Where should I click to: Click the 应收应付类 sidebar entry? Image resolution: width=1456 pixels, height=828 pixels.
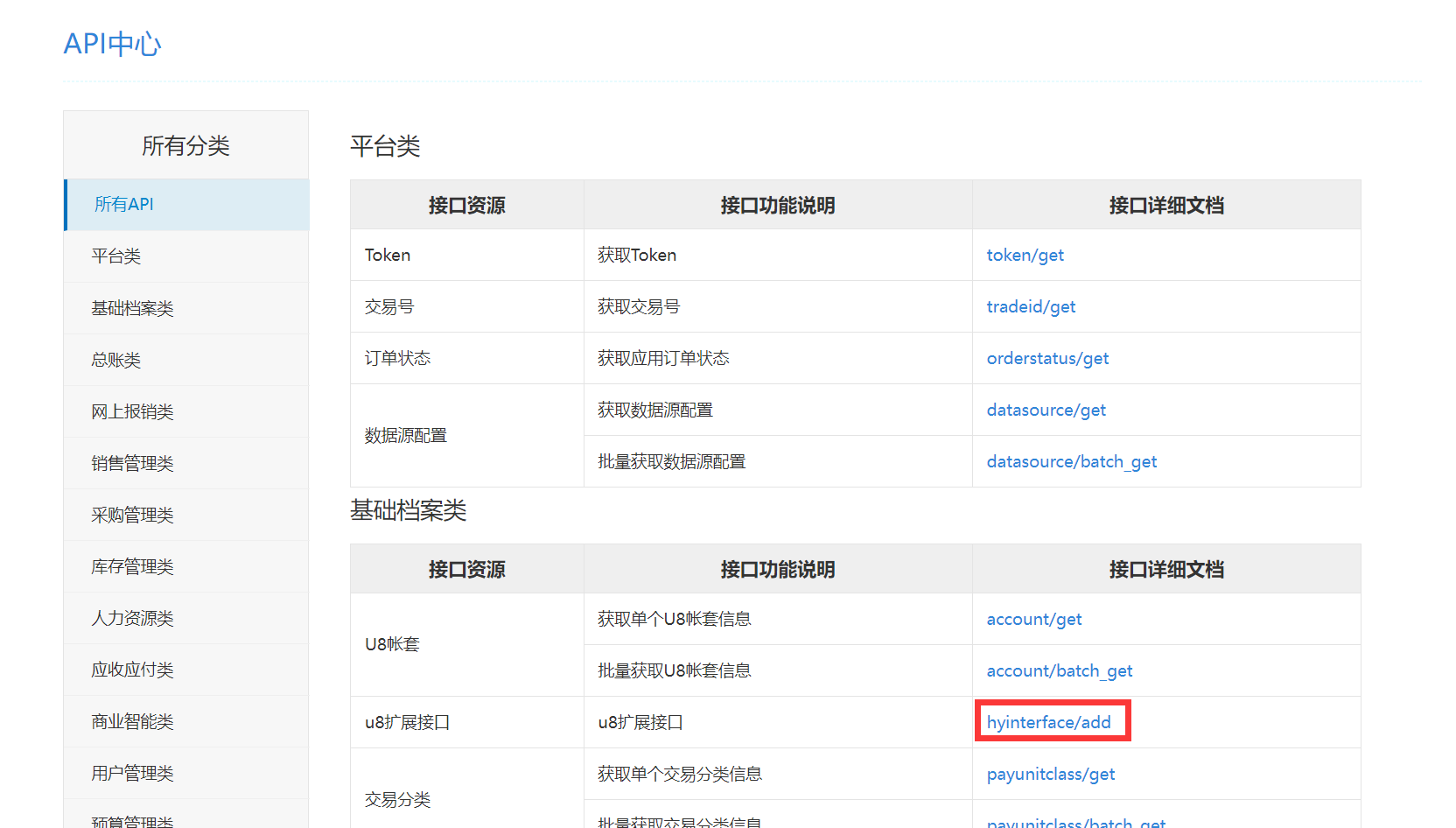(x=132, y=670)
